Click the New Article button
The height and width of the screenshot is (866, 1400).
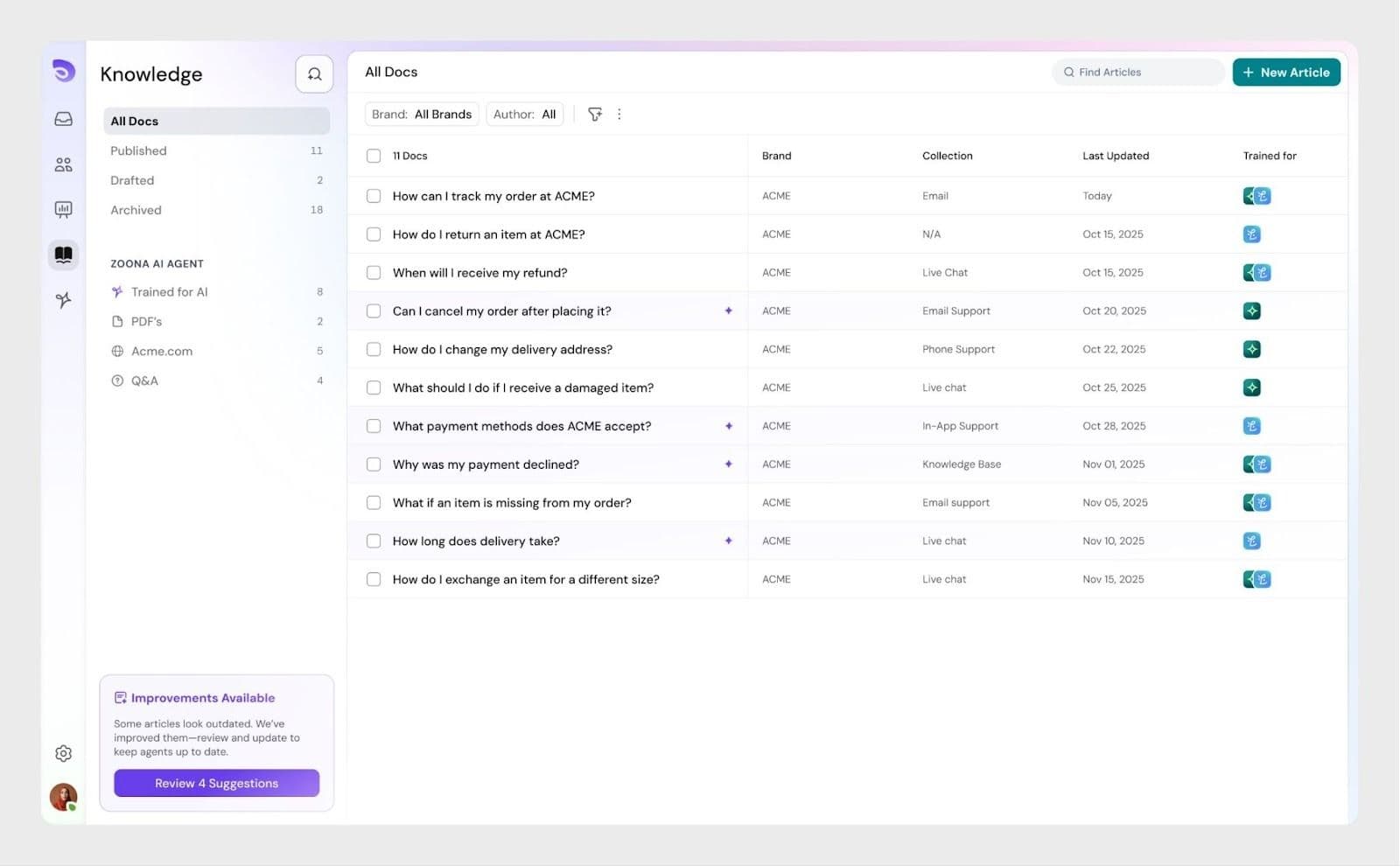coord(1285,73)
